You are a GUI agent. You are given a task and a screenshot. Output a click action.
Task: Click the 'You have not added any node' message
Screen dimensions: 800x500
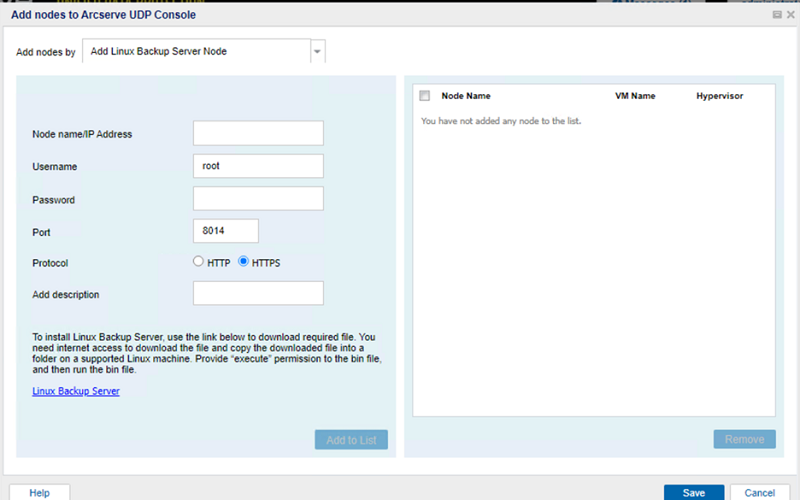tap(501, 121)
